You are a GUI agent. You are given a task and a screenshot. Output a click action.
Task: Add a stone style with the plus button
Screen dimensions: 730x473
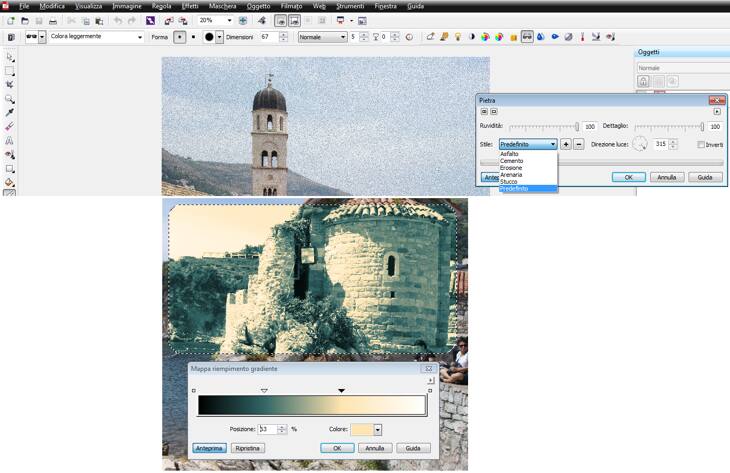coord(565,144)
